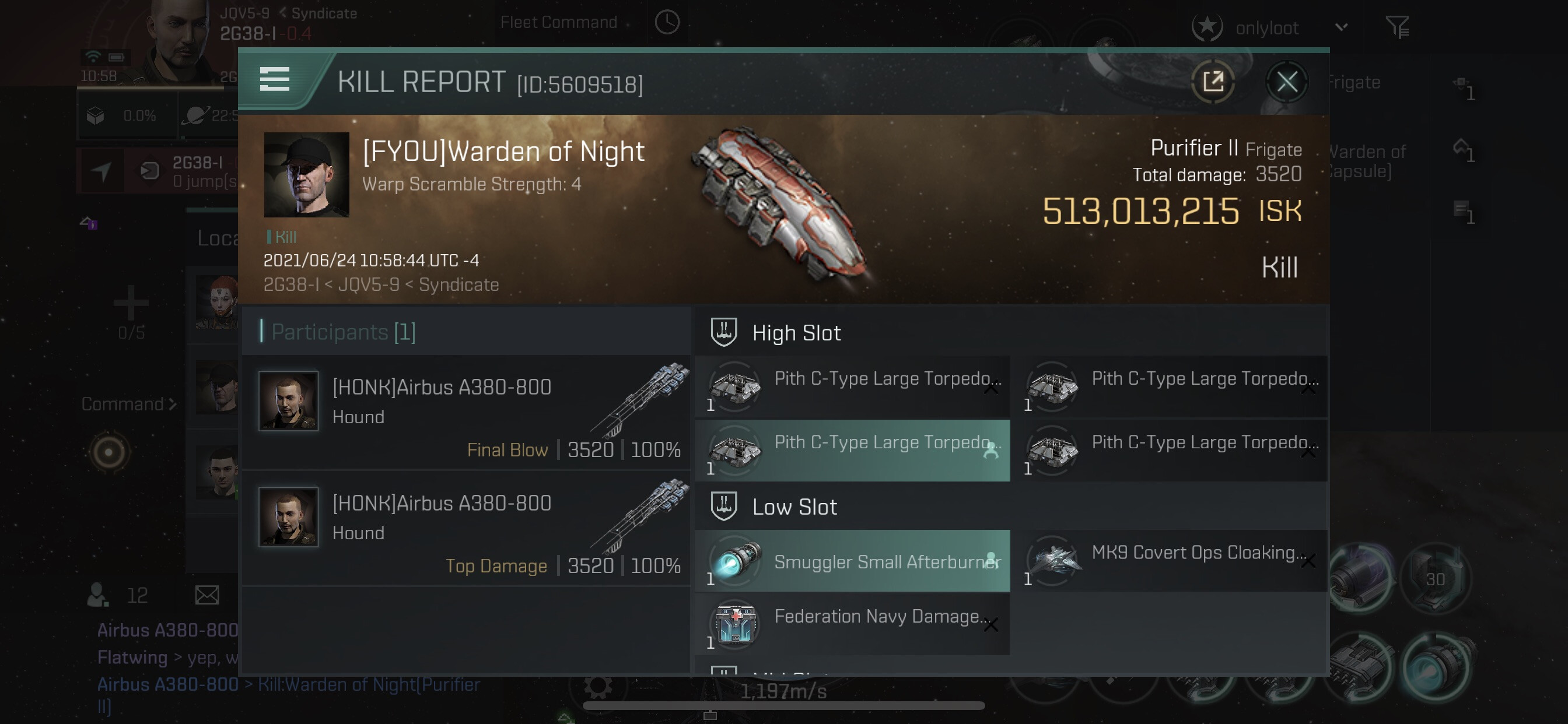Open victim Warden of Night's portrait
Image resolution: width=1568 pixels, height=724 pixels.
coord(306,175)
